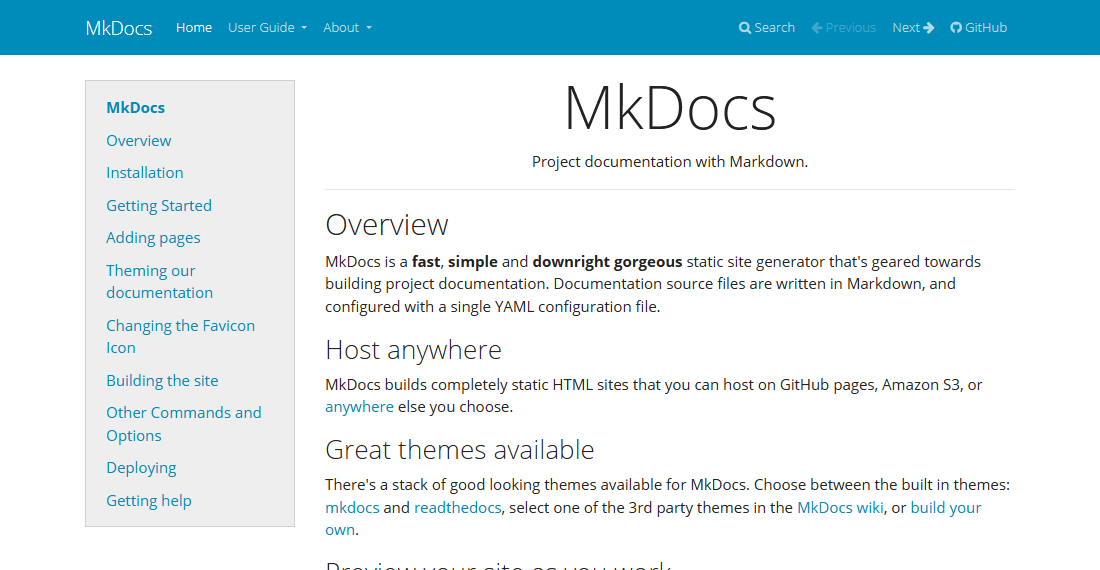
Task: Jump to Adding pages in sidebar
Action: 153,238
